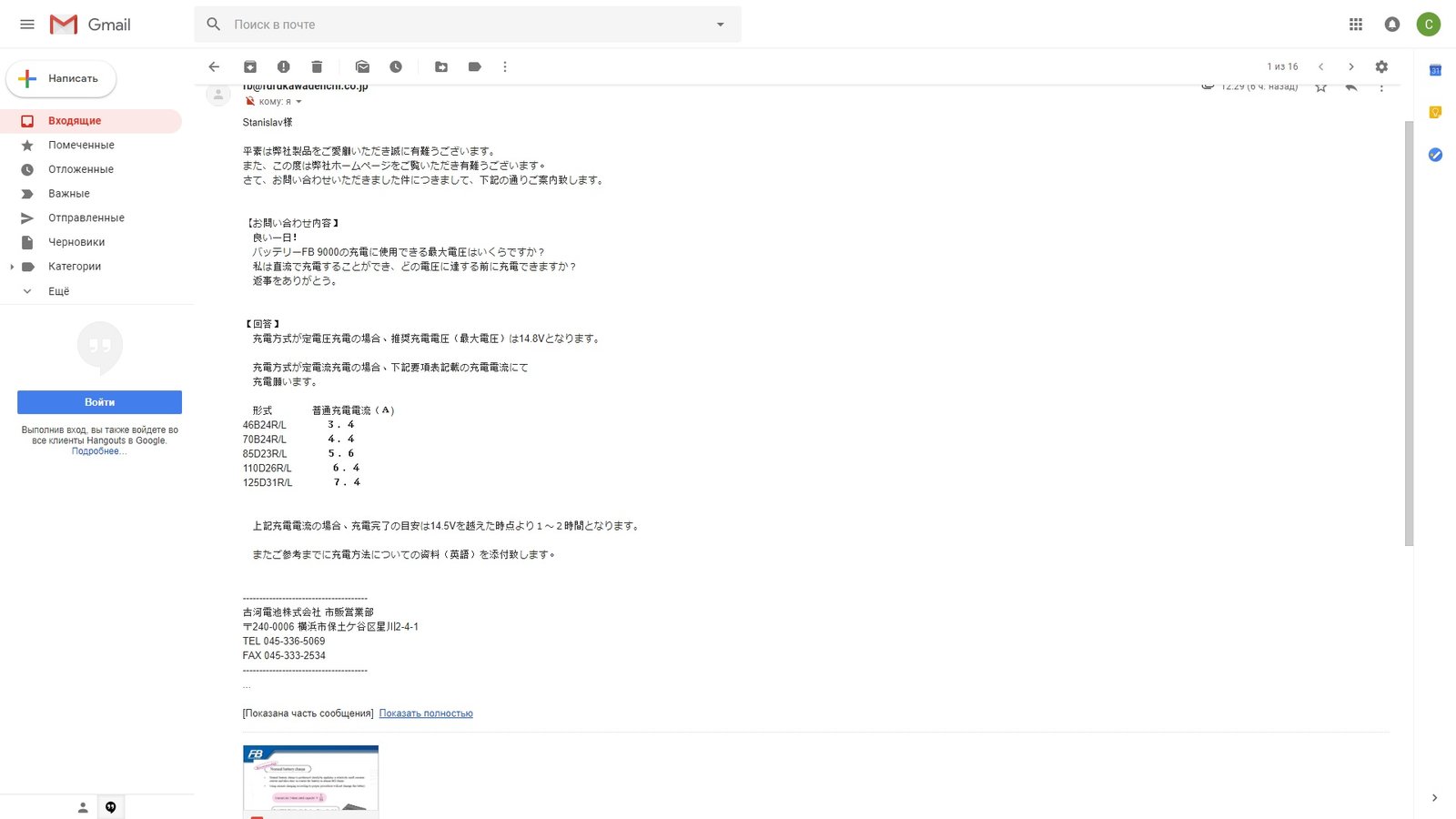Click the '125D31R/L' table row

point(301,483)
